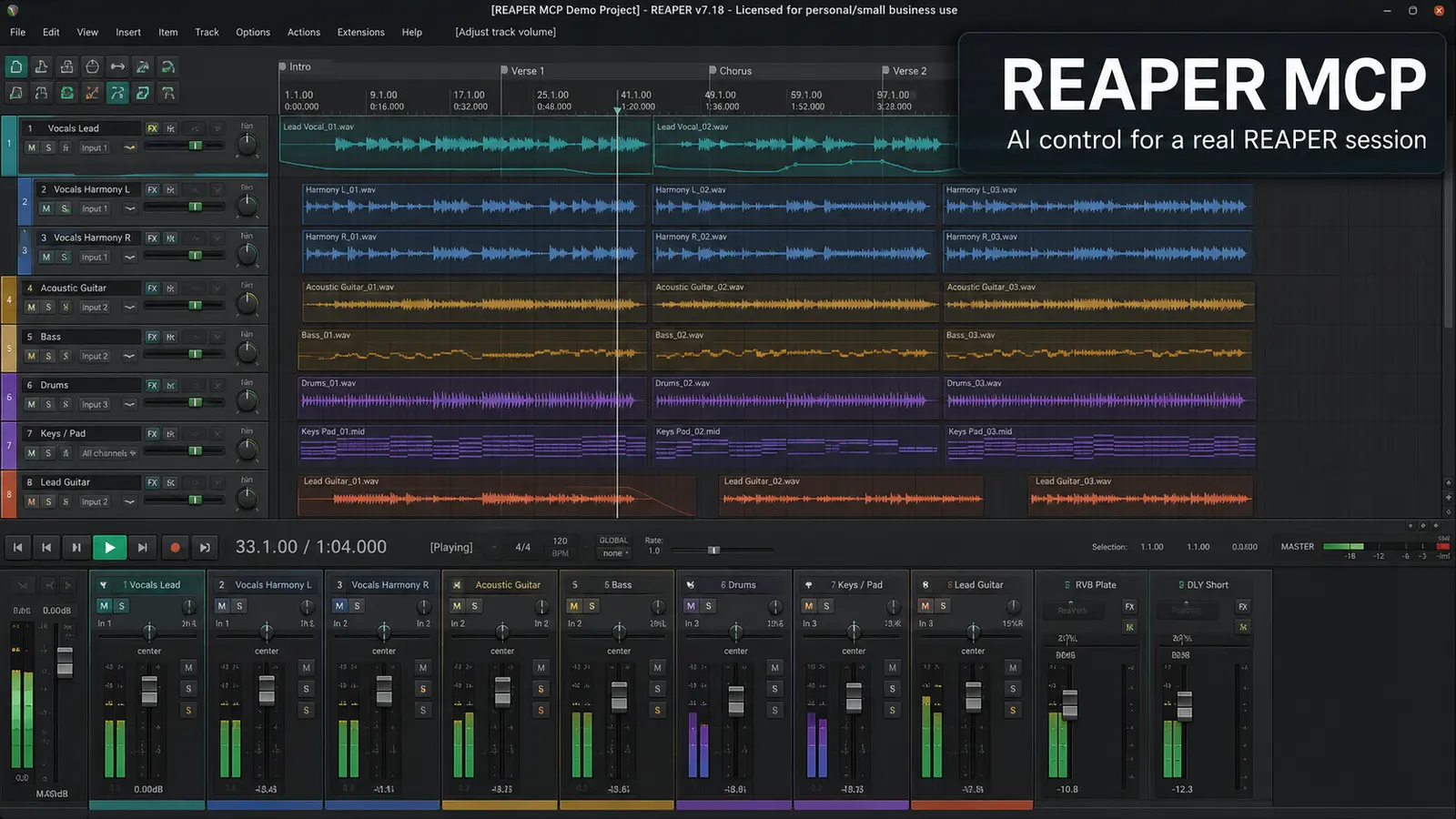This screenshot has width=1456, height=819.
Task: Click route icon beside Vocals Harmony R FX
Action: 170,238
